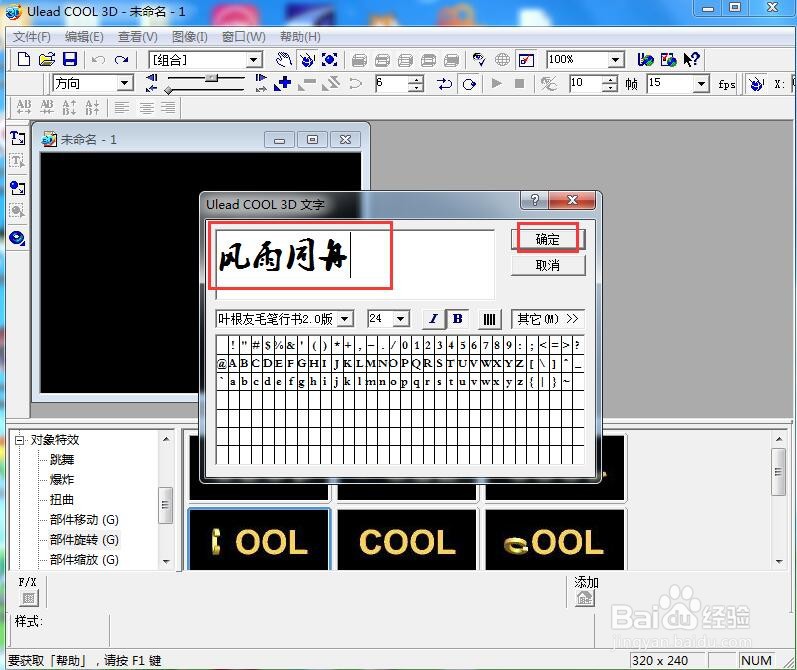Open the 100% zoom dropdown
This screenshot has width=797, height=670.
[x=616, y=60]
